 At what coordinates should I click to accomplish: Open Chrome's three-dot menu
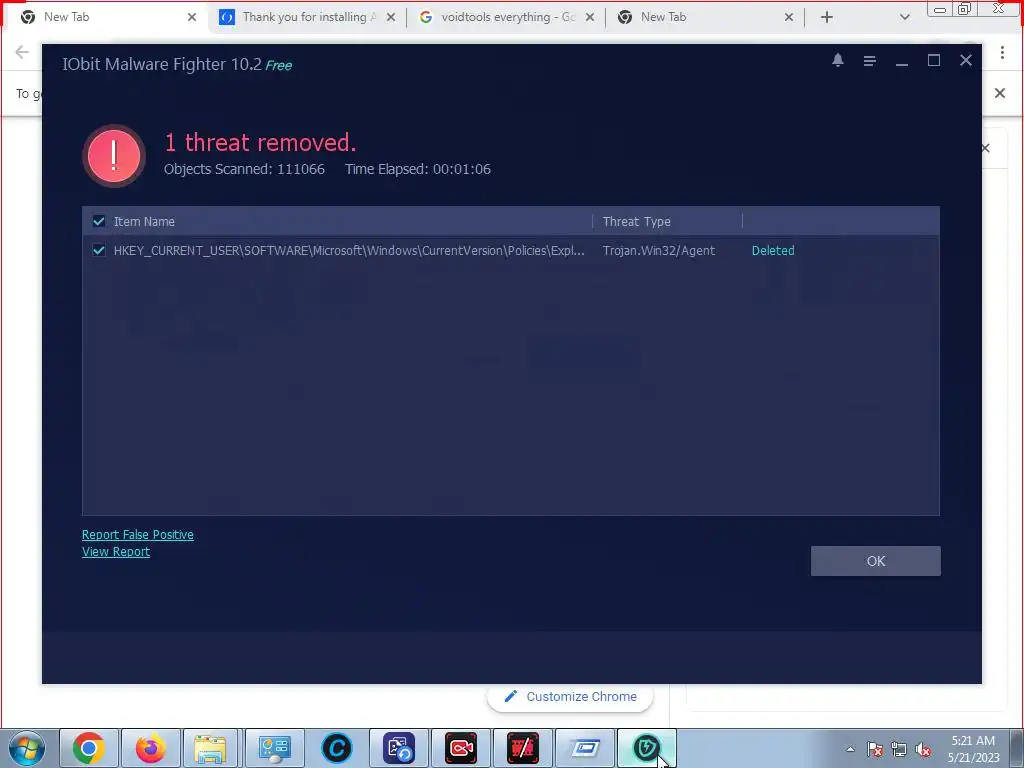click(1002, 52)
